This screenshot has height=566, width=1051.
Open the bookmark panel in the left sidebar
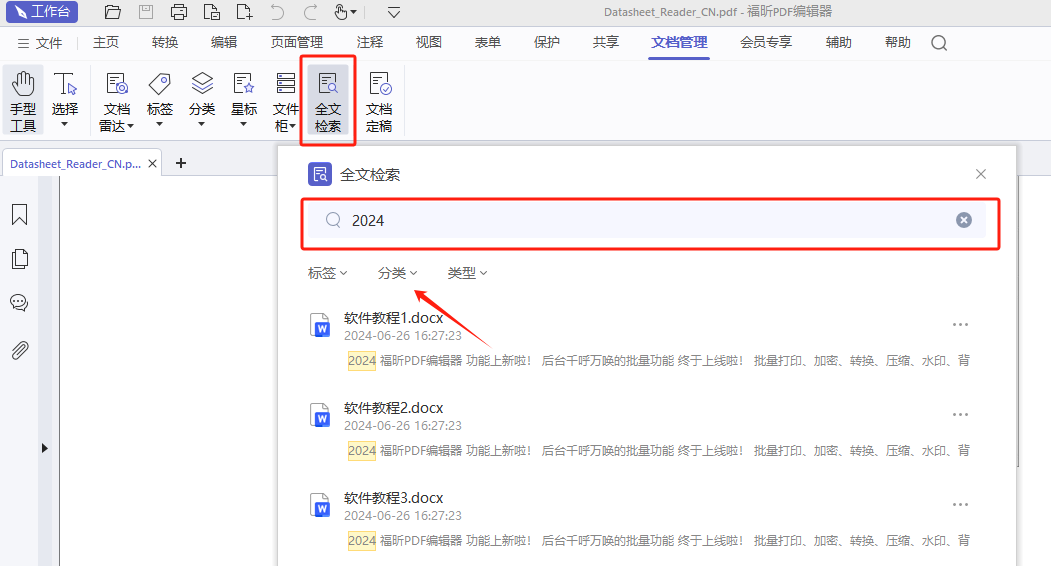click(19, 215)
